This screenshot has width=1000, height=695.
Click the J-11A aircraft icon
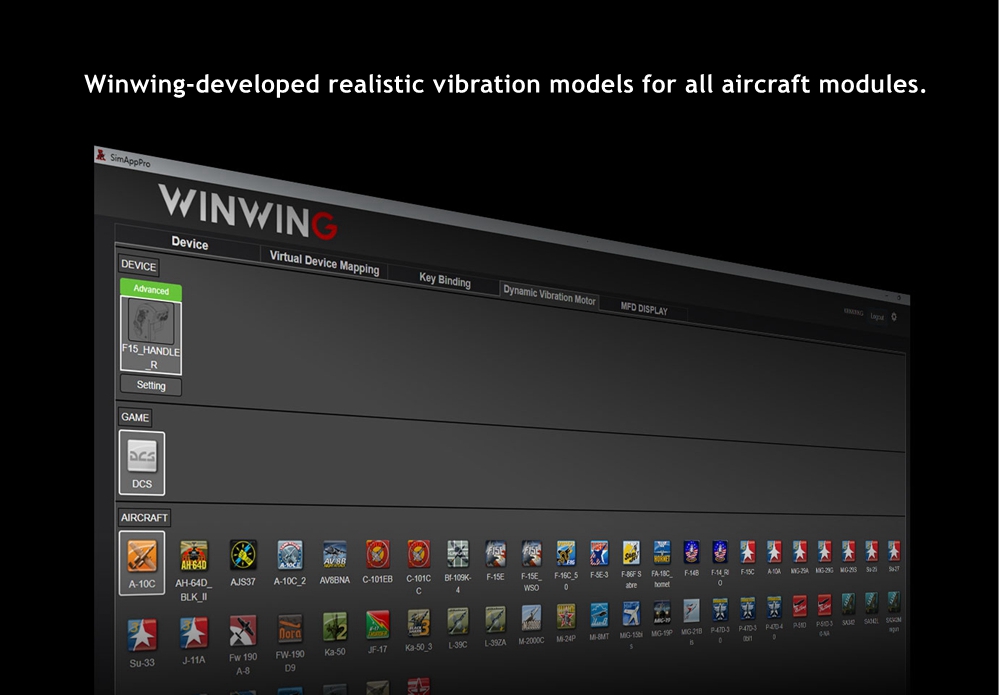[194, 632]
